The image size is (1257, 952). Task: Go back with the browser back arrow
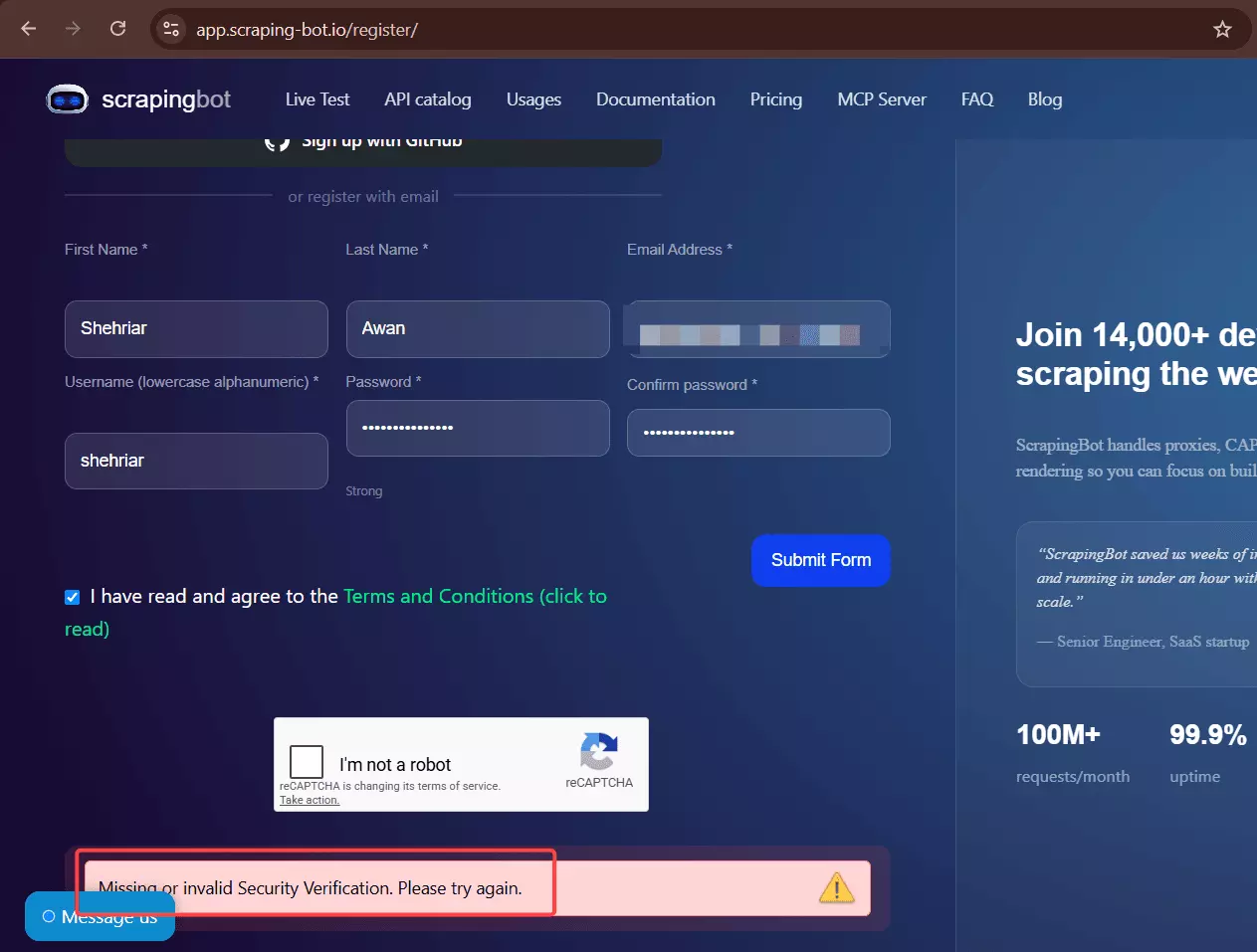(x=29, y=29)
